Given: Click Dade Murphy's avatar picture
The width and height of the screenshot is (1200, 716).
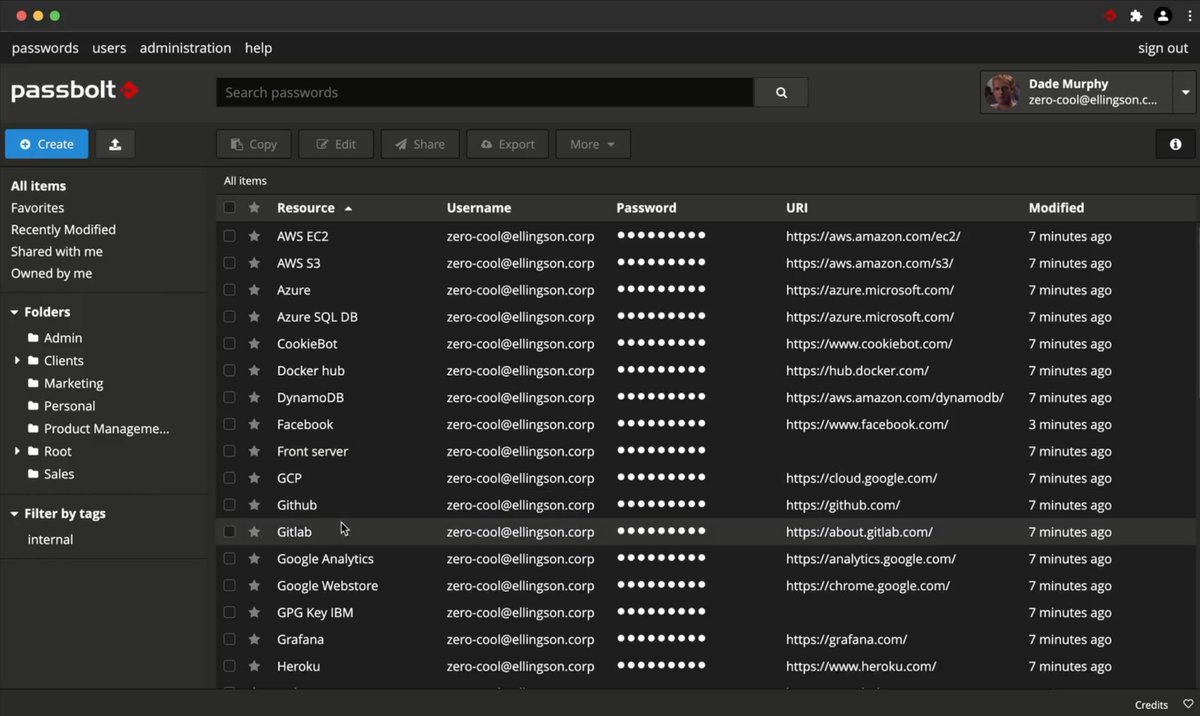Looking at the screenshot, I should (x=1002, y=92).
